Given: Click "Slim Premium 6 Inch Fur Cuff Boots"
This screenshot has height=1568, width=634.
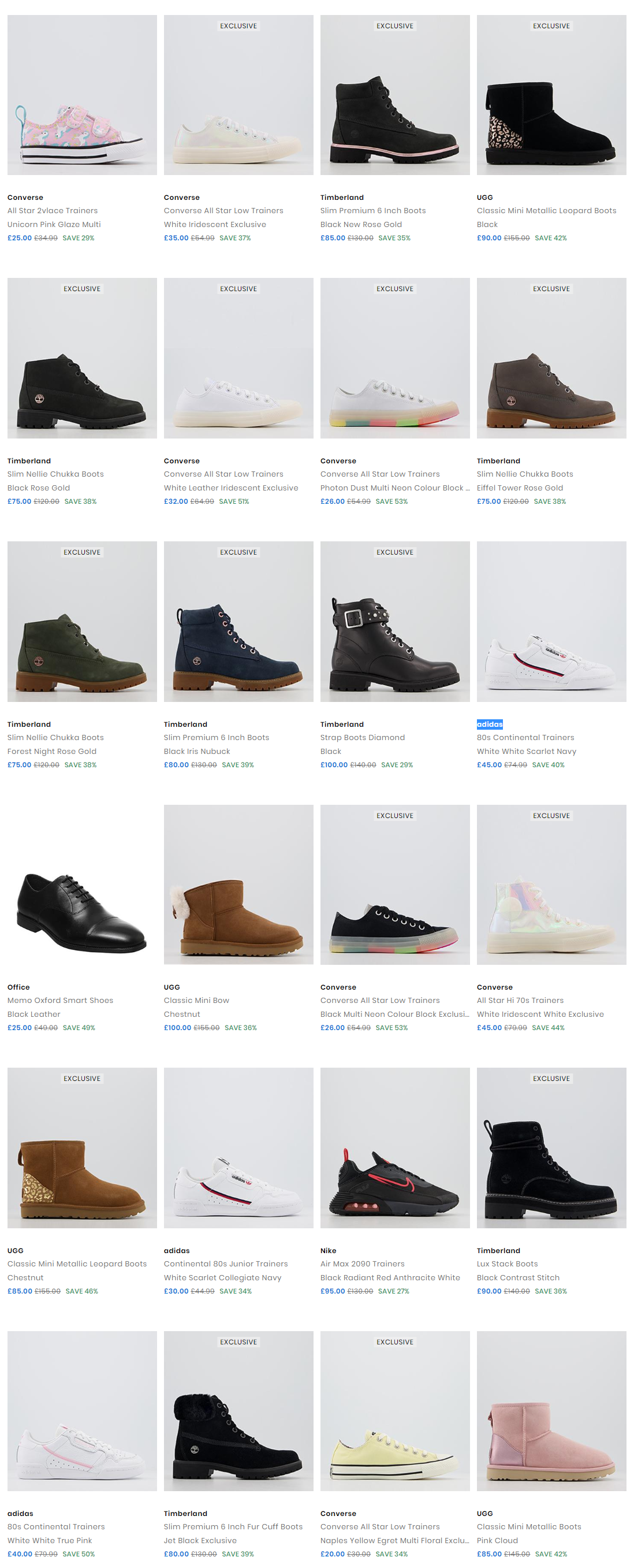Looking at the screenshot, I should [233, 1526].
